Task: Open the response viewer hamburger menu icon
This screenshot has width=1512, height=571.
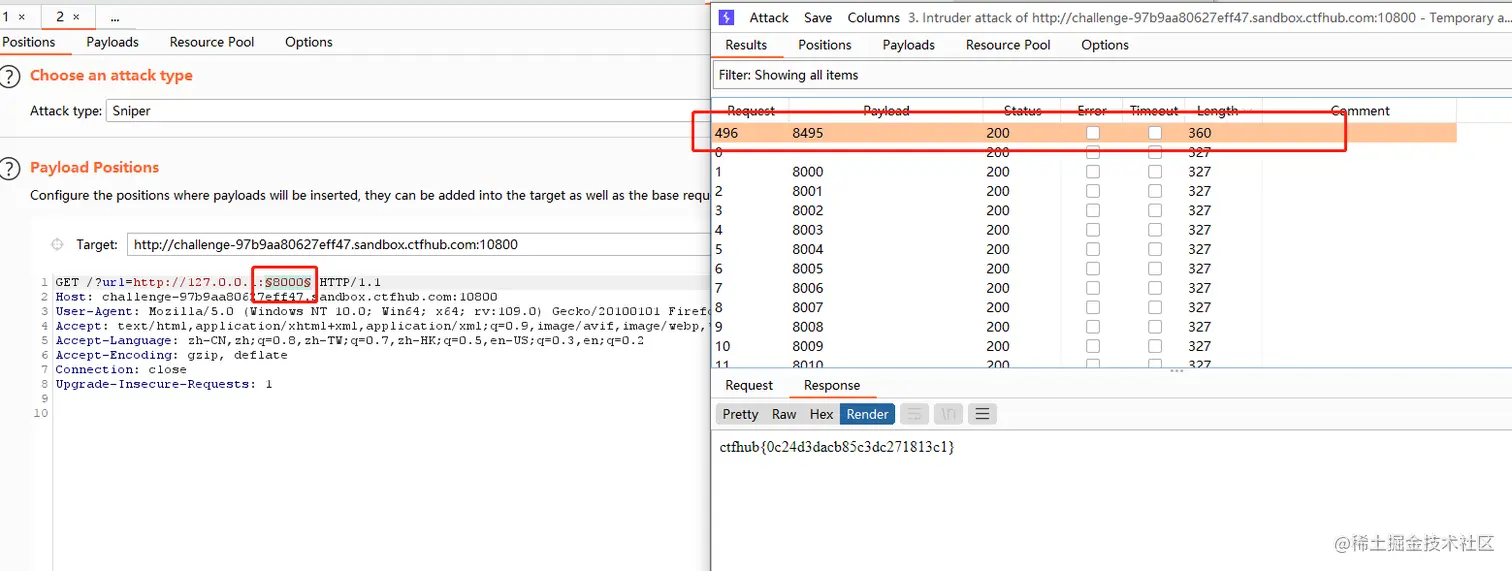Action: 983,414
